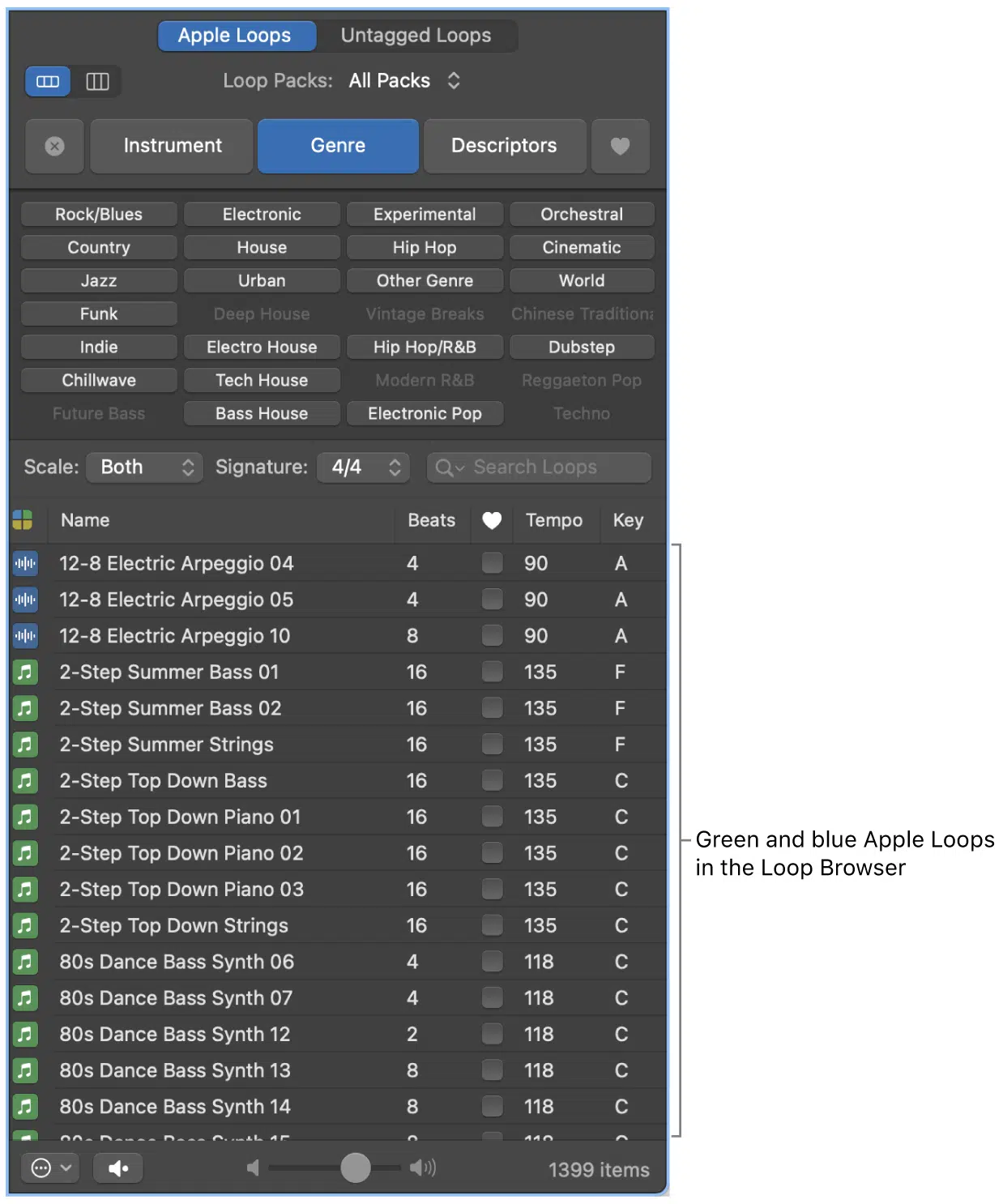Filter loops by Chillwave genre

(99, 381)
